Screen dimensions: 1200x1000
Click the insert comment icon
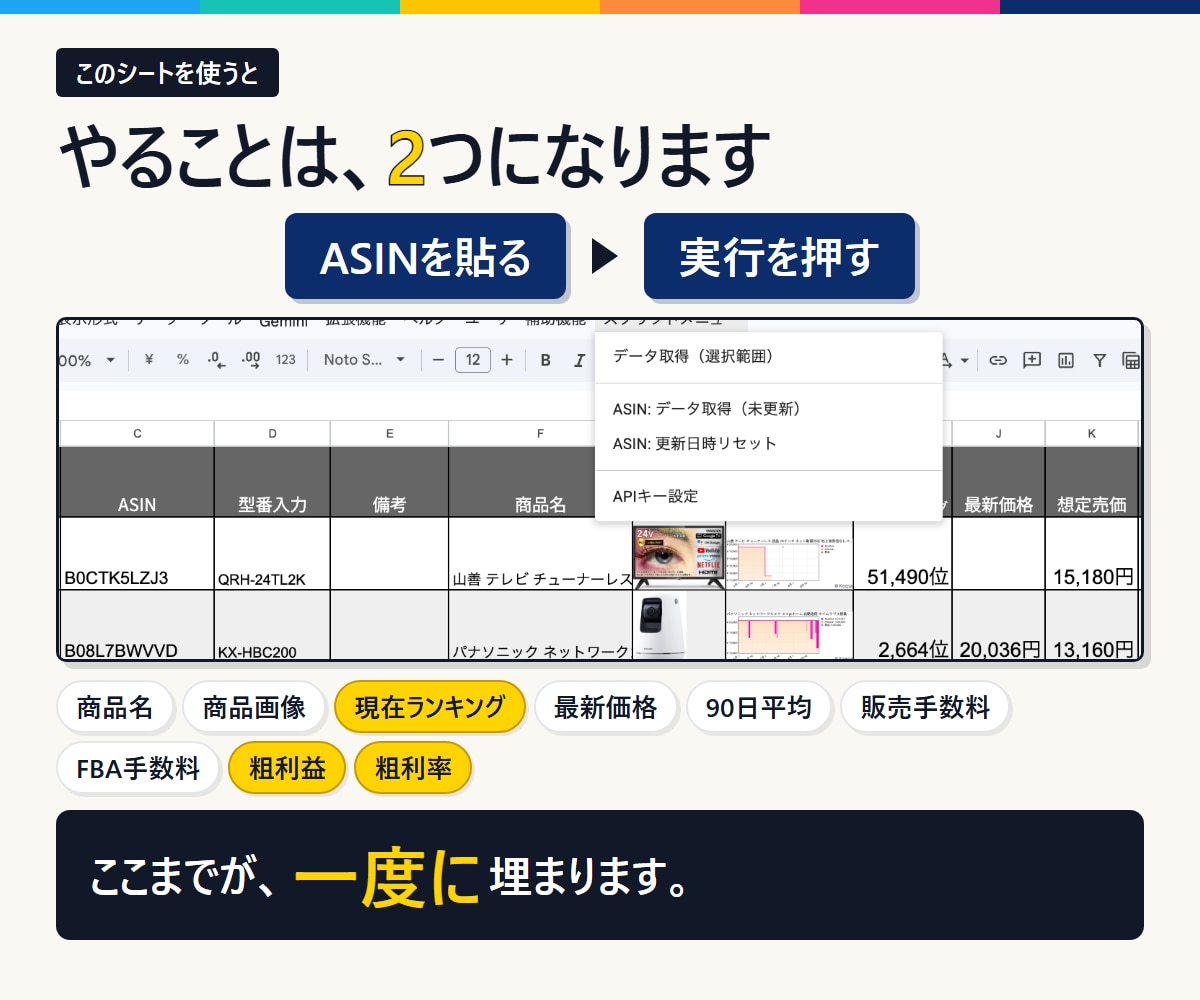coord(1032,360)
